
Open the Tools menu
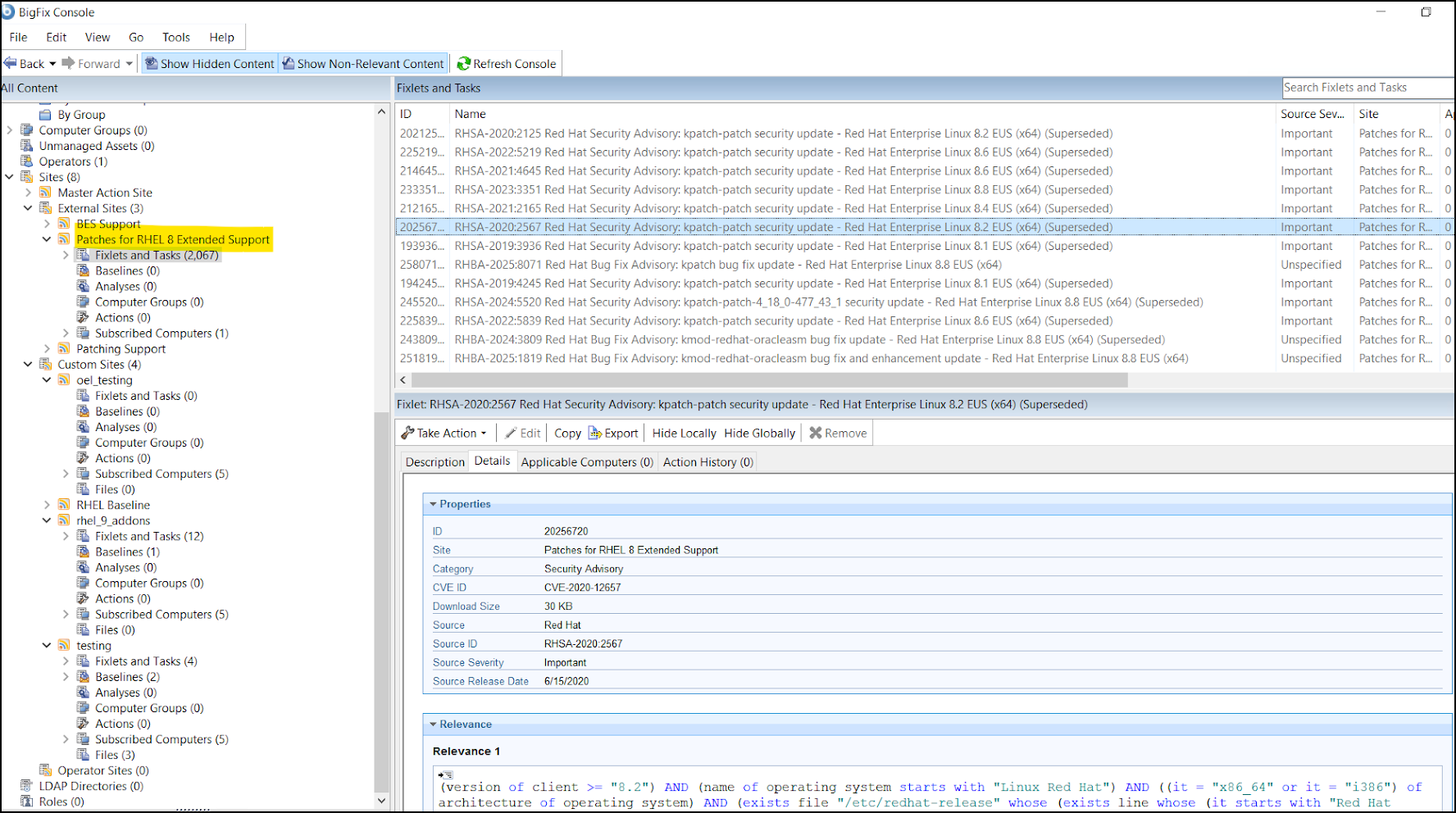175,37
